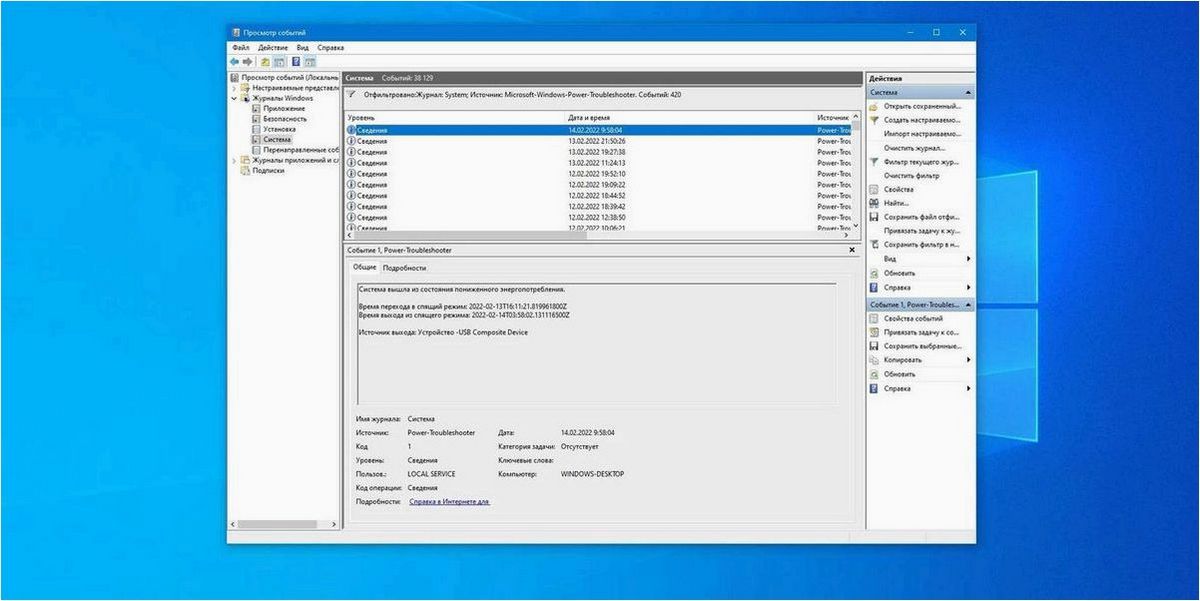Select the event dated 12.02.2022 19:52:10
Screen dimensions: 1200x601
coord(598,174)
